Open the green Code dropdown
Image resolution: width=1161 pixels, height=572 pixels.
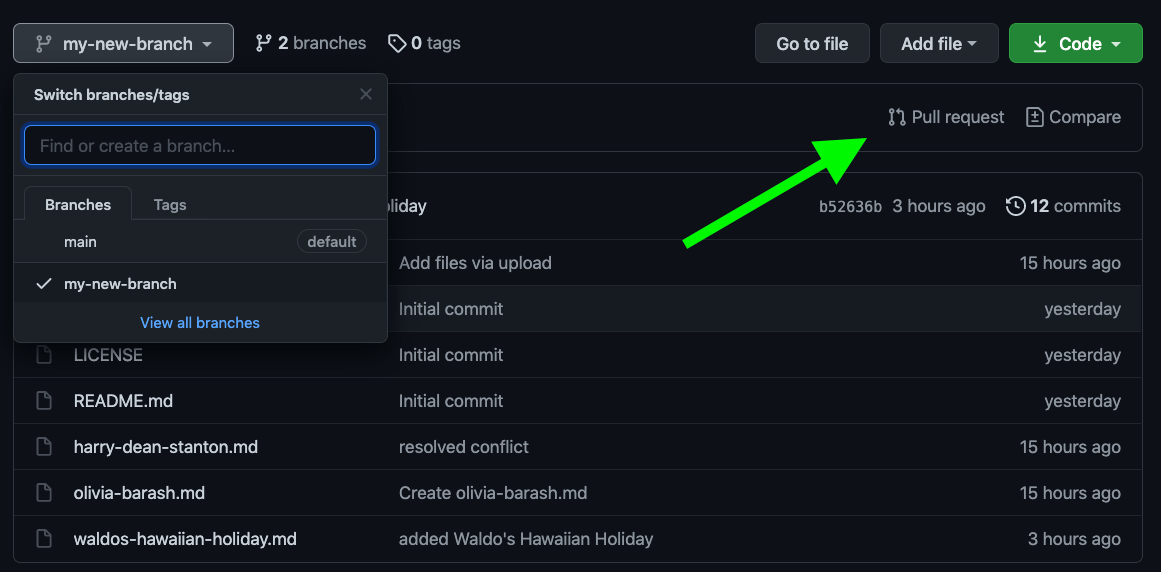tap(1075, 44)
